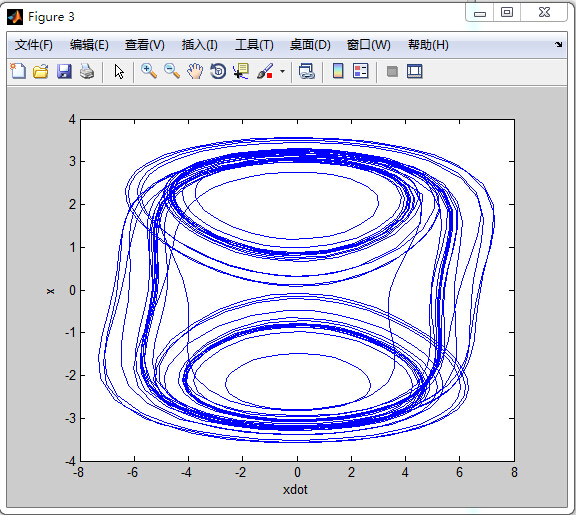The image size is (576, 515).
Task: Show plot tools and dock figure
Action: 415,71
